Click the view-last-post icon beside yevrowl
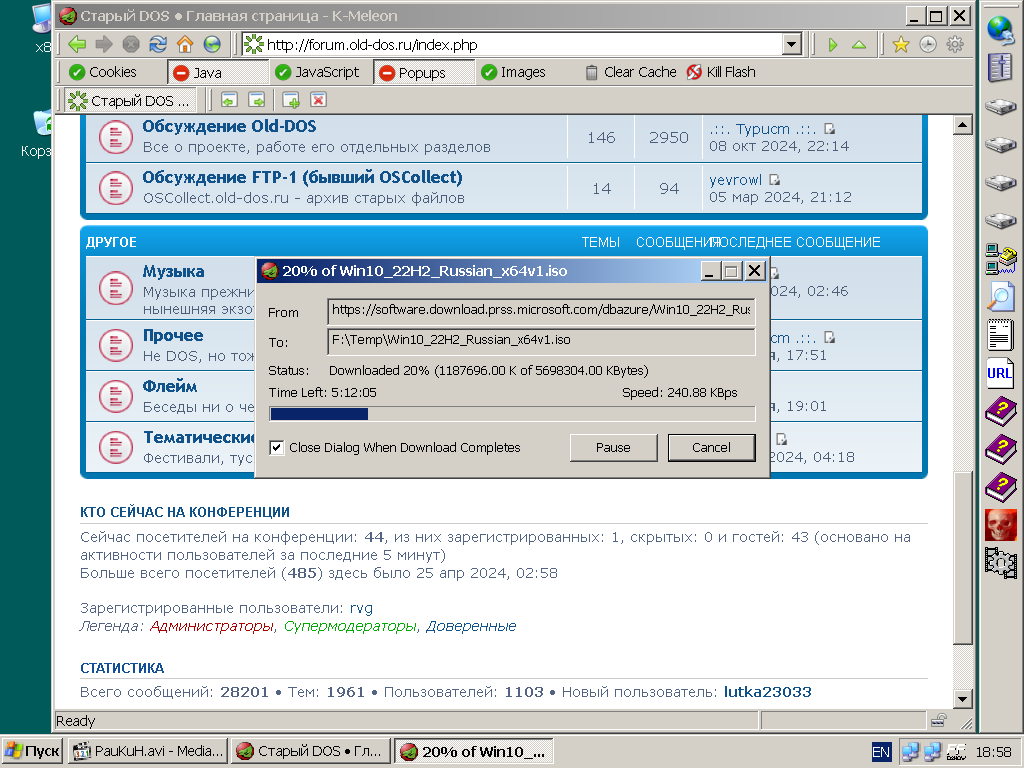 pos(775,180)
